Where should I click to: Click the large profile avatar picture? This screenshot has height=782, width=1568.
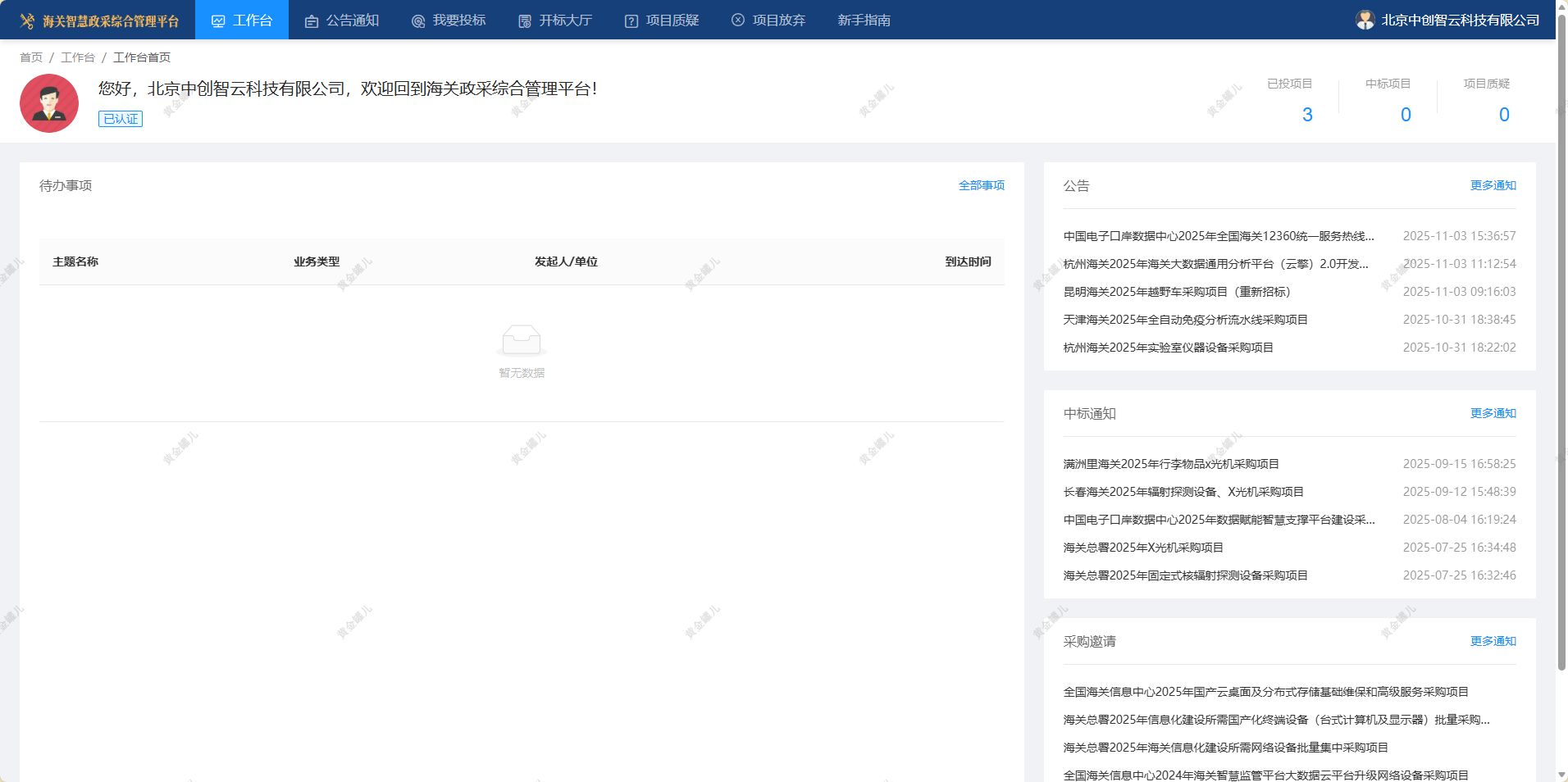(49, 103)
